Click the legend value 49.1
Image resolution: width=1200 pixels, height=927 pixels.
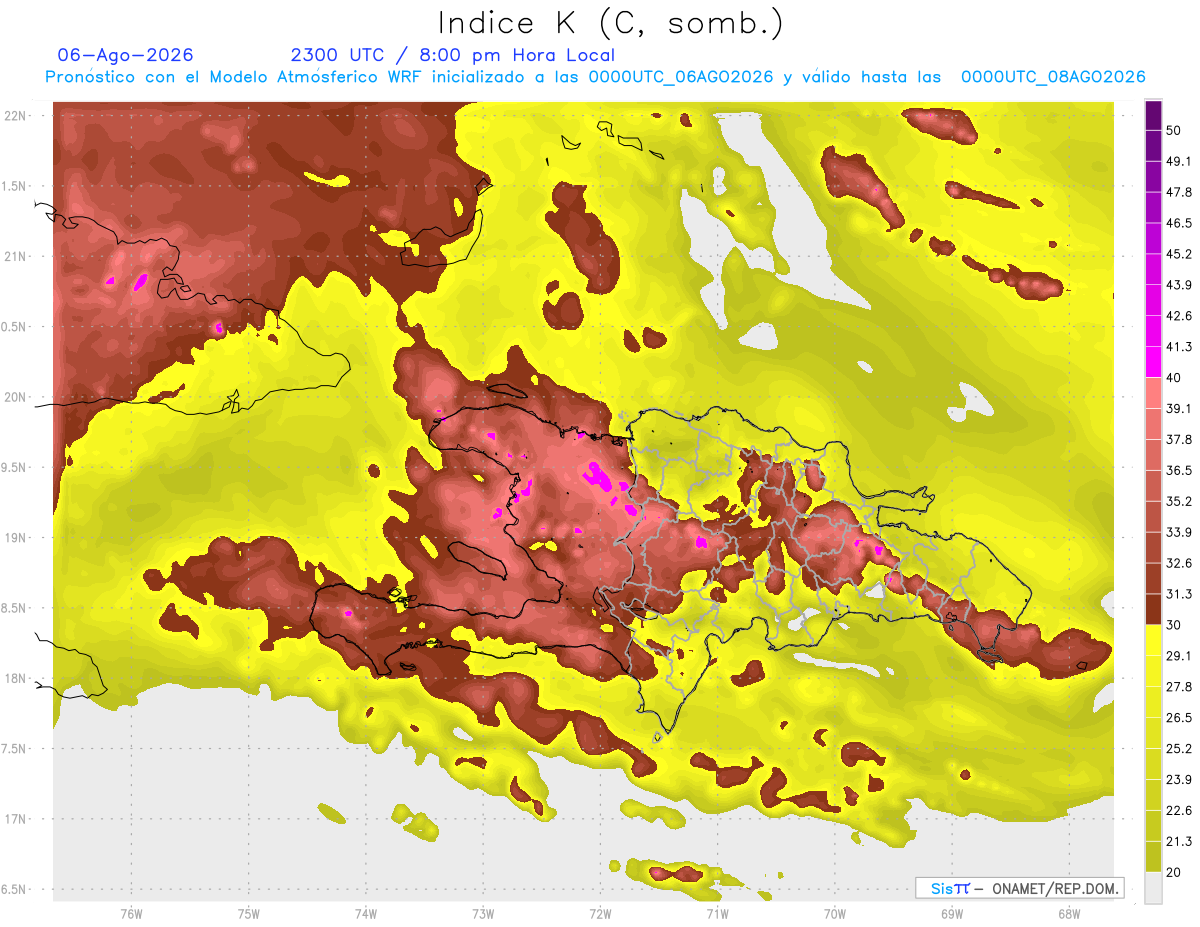point(1179,161)
